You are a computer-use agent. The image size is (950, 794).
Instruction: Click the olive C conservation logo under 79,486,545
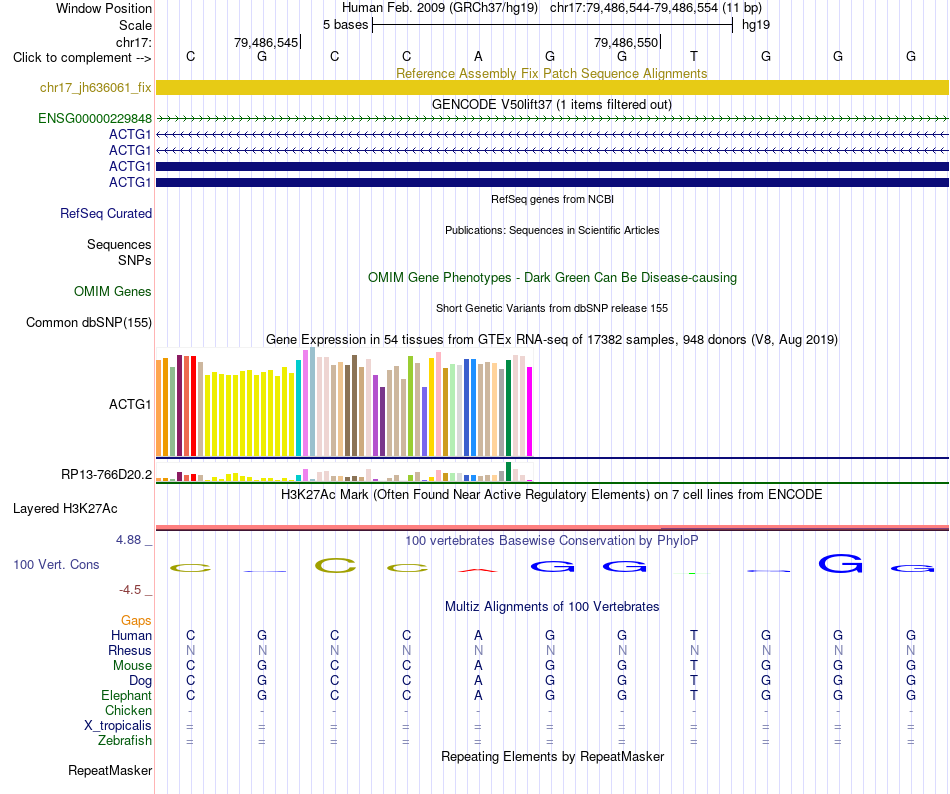pos(335,566)
